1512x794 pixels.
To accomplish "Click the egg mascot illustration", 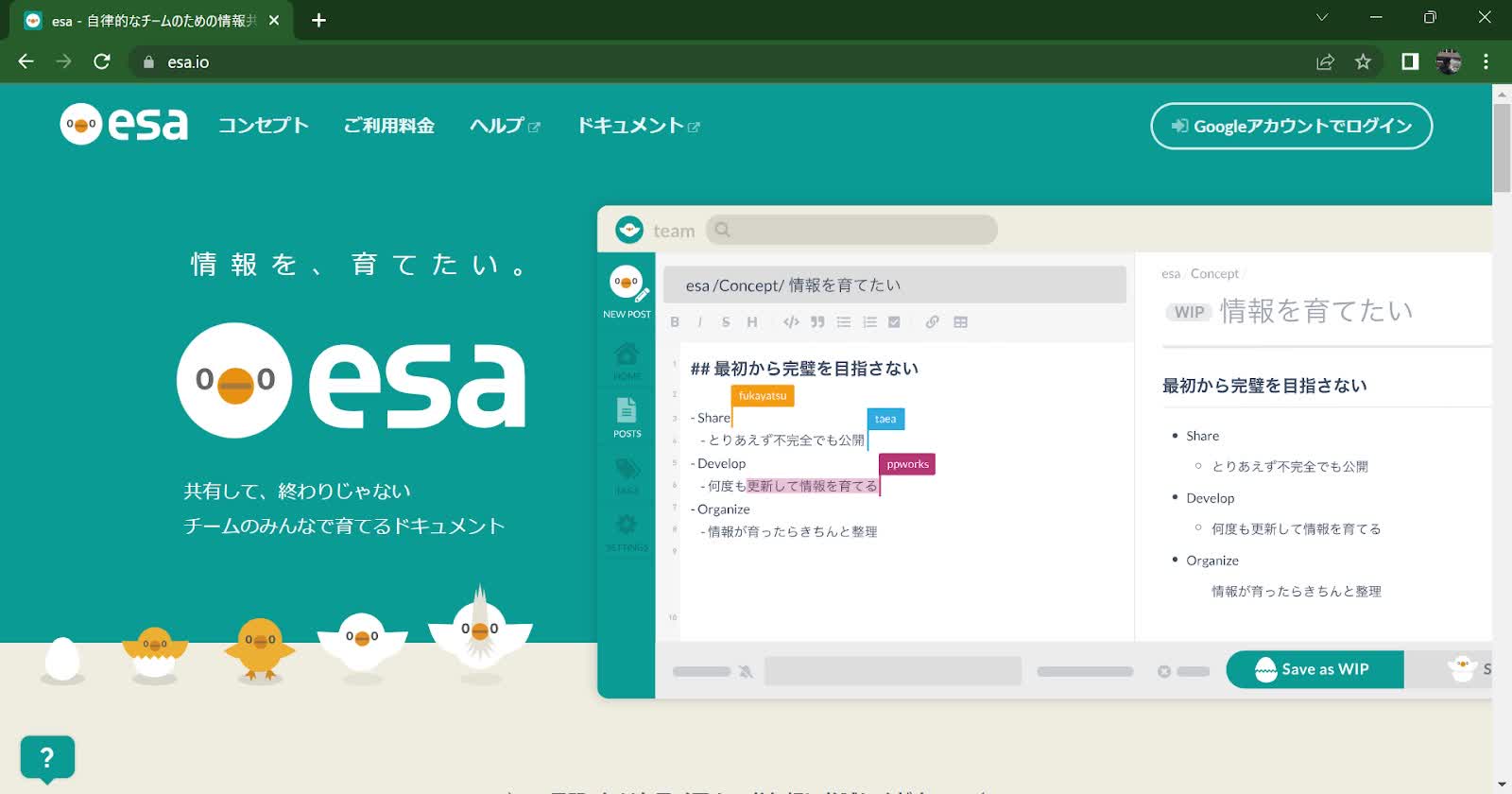I will click(62, 659).
